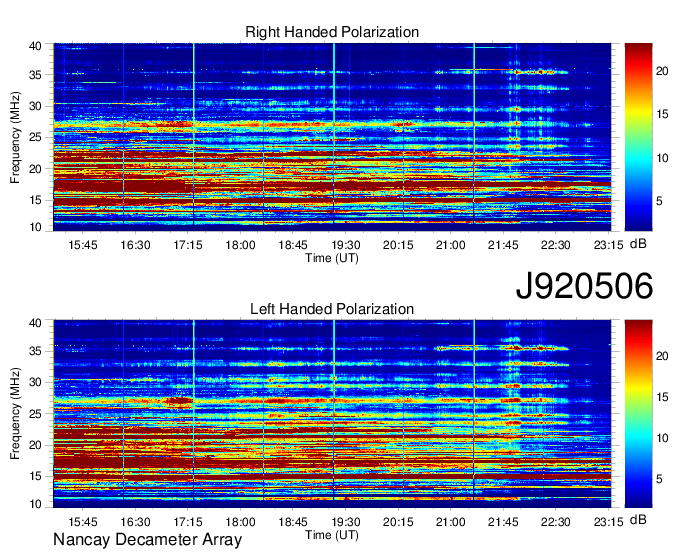Select the 15 MHz tick of Left Handed plot
This screenshot has height=552, width=680.
coord(35,476)
